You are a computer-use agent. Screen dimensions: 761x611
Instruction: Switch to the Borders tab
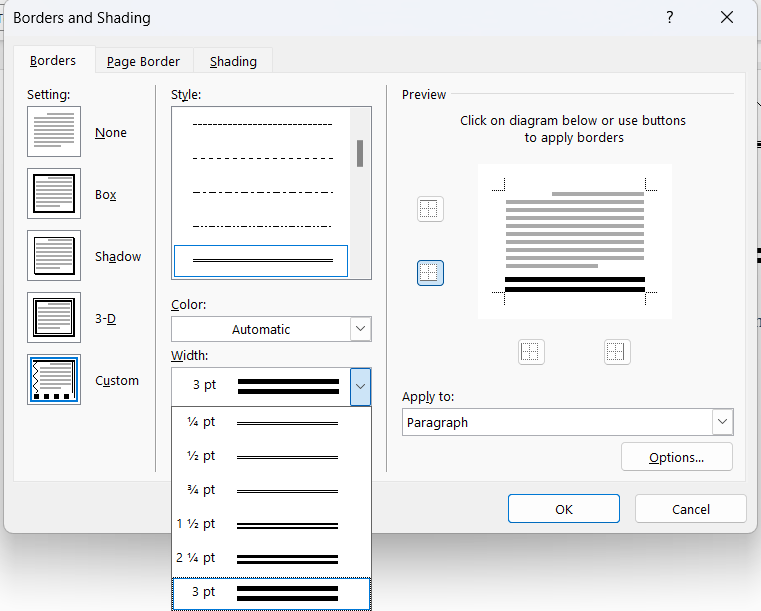[x=53, y=61]
